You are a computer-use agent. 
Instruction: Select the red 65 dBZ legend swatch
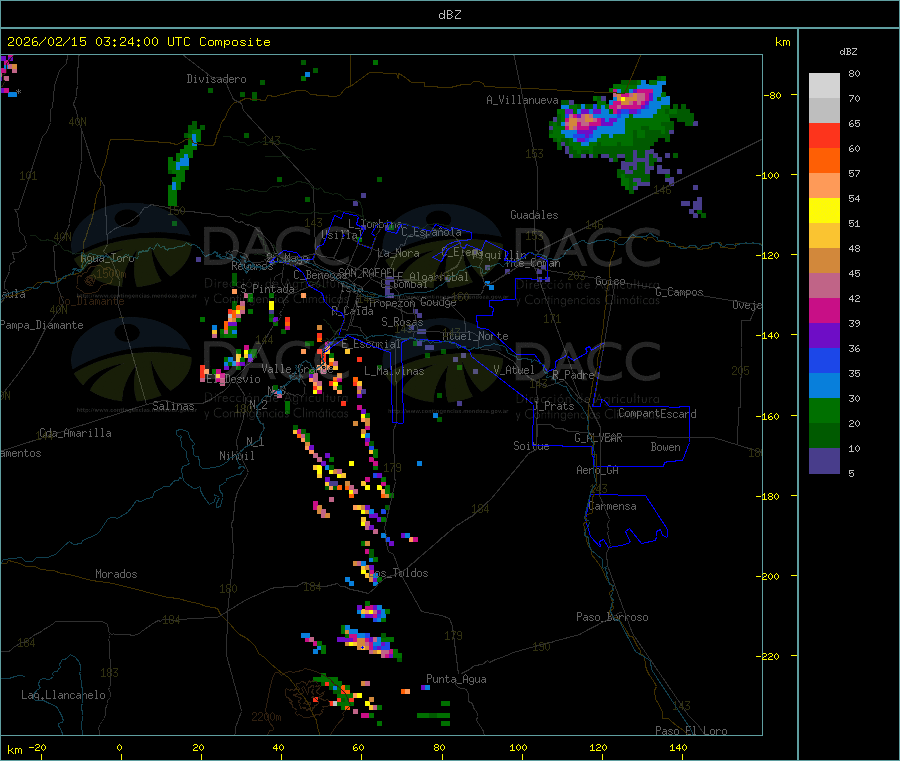[x=824, y=135]
